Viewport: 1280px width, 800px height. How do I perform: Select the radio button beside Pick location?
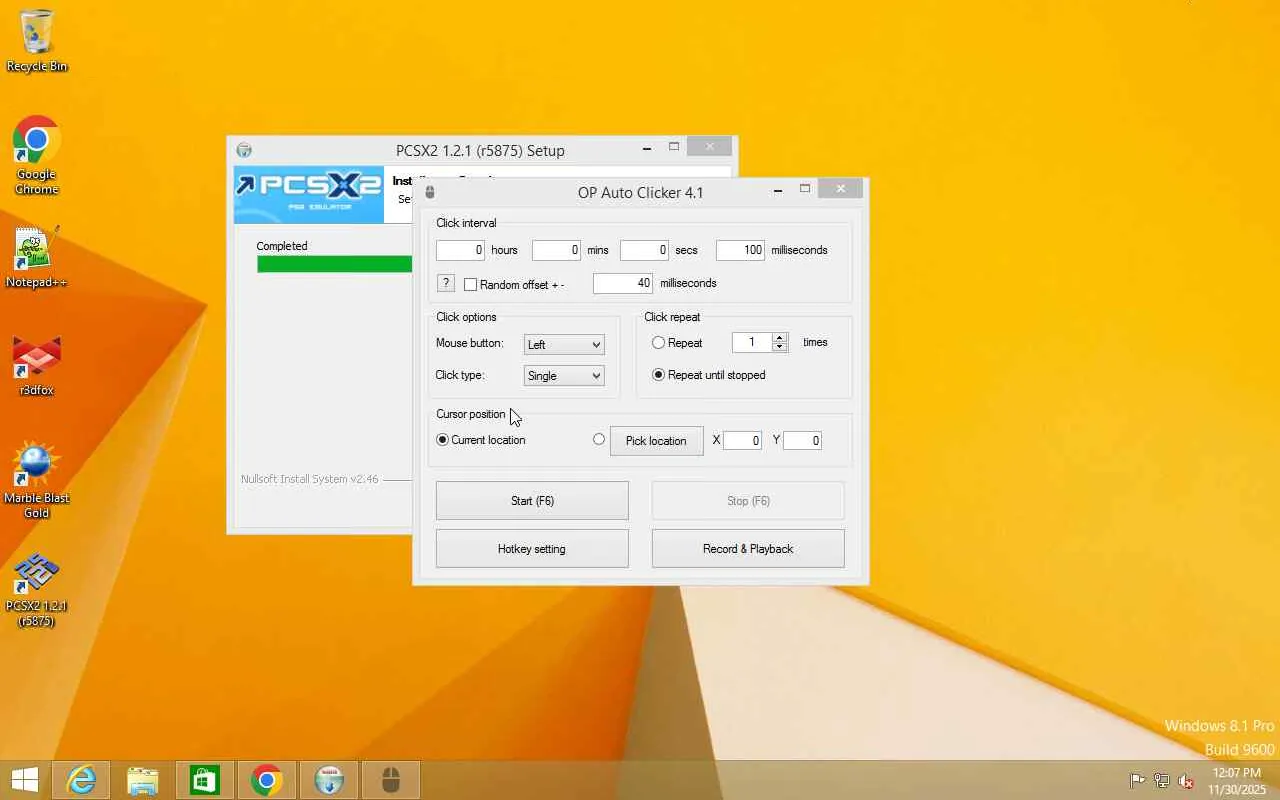[x=599, y=439]
